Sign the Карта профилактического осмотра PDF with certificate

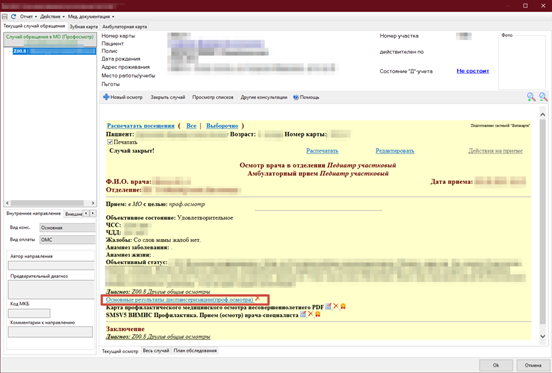click(343, 306)
